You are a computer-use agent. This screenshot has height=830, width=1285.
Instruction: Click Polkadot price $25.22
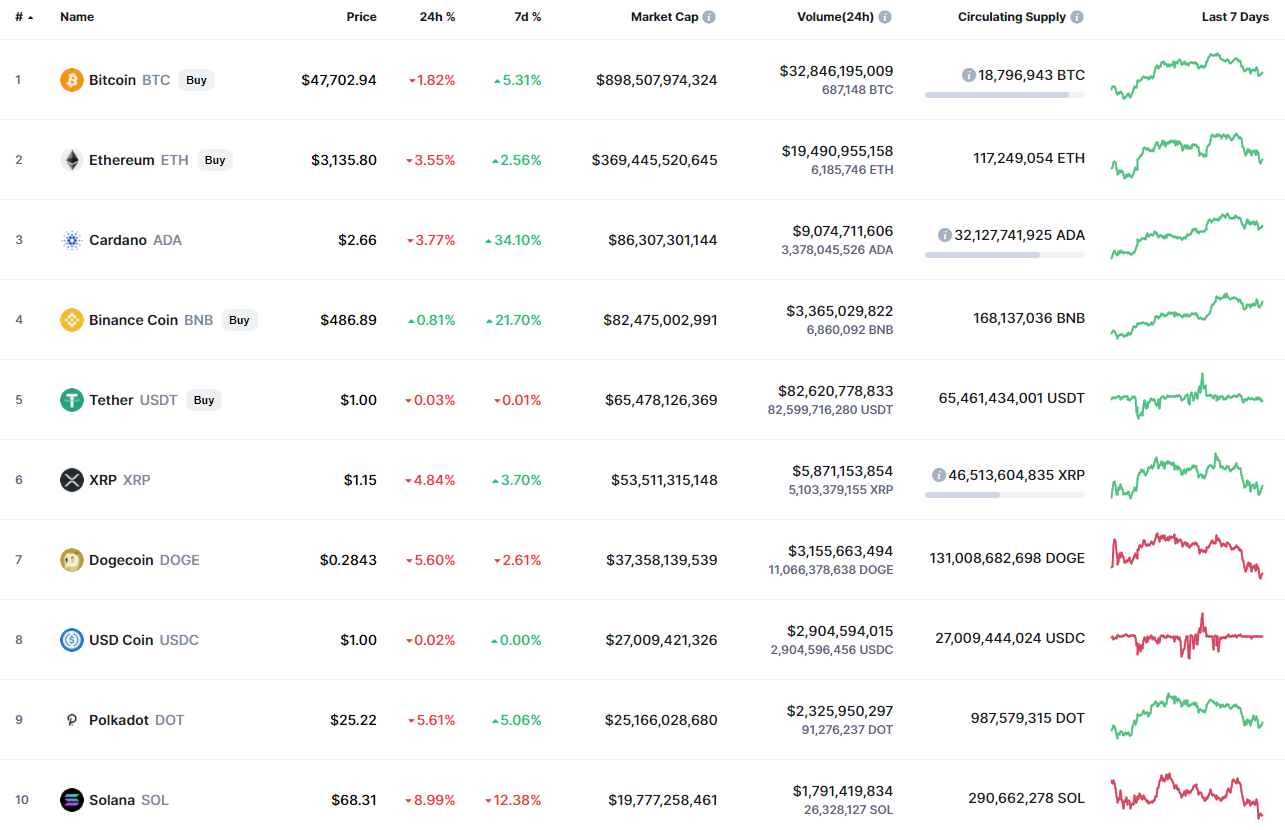(x=354, y=720)
